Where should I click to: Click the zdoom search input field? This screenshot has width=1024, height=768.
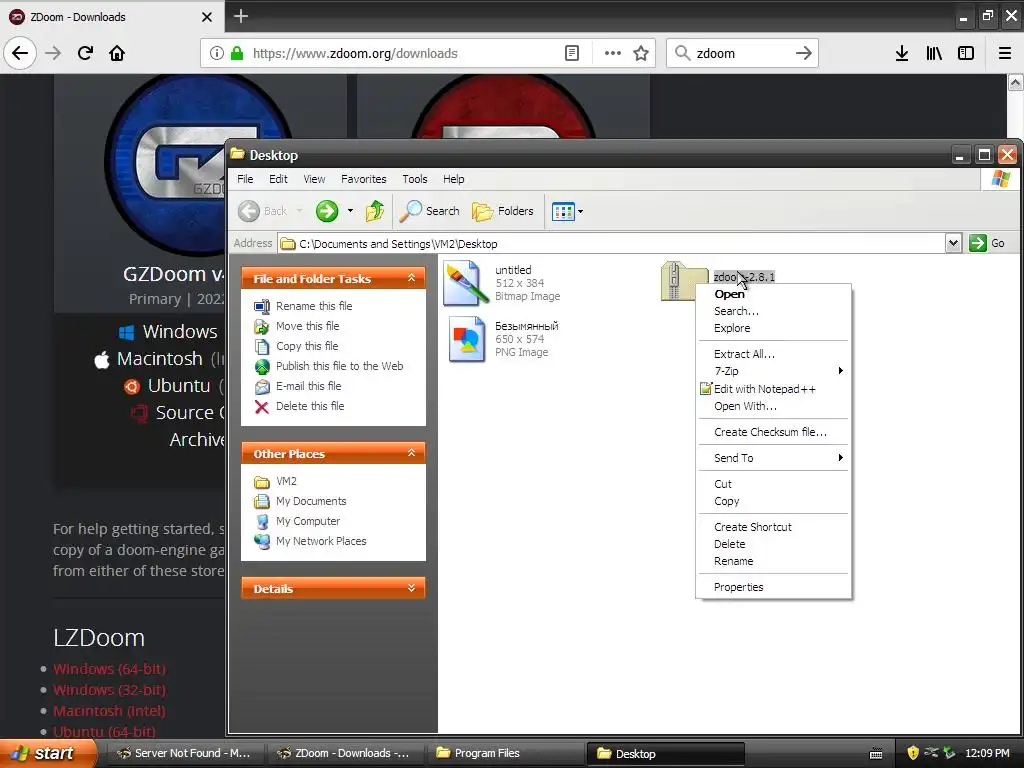pos(741,53)
